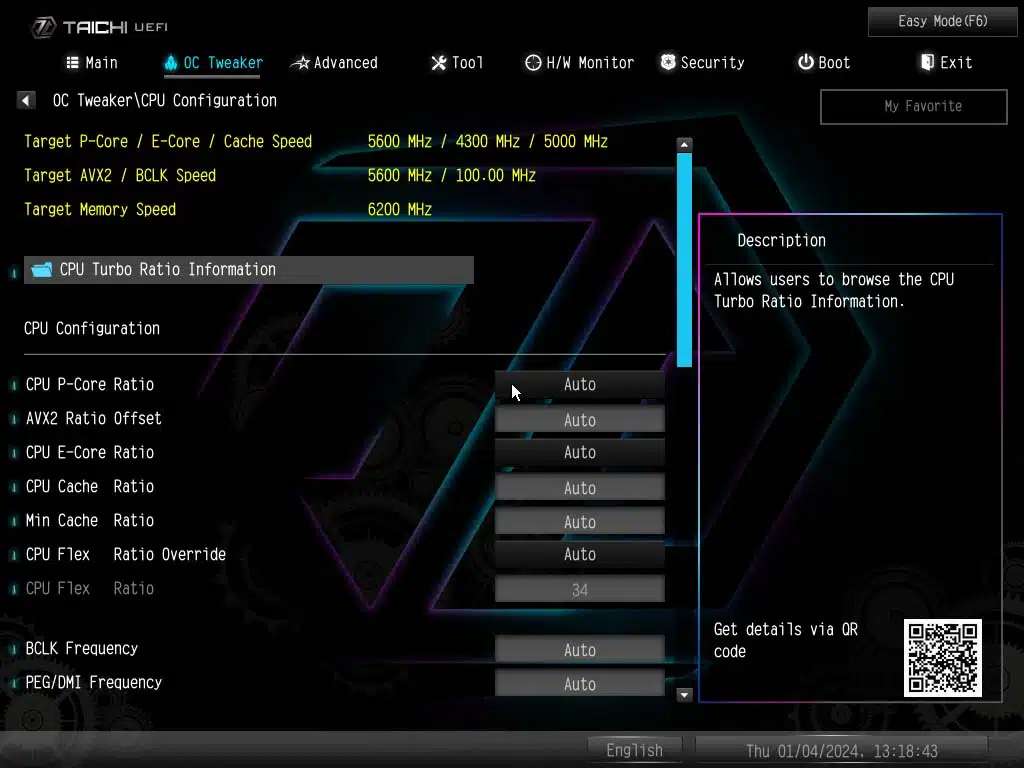
Task: Click the Easy Mode(F6) button
Action: [942, 21]
